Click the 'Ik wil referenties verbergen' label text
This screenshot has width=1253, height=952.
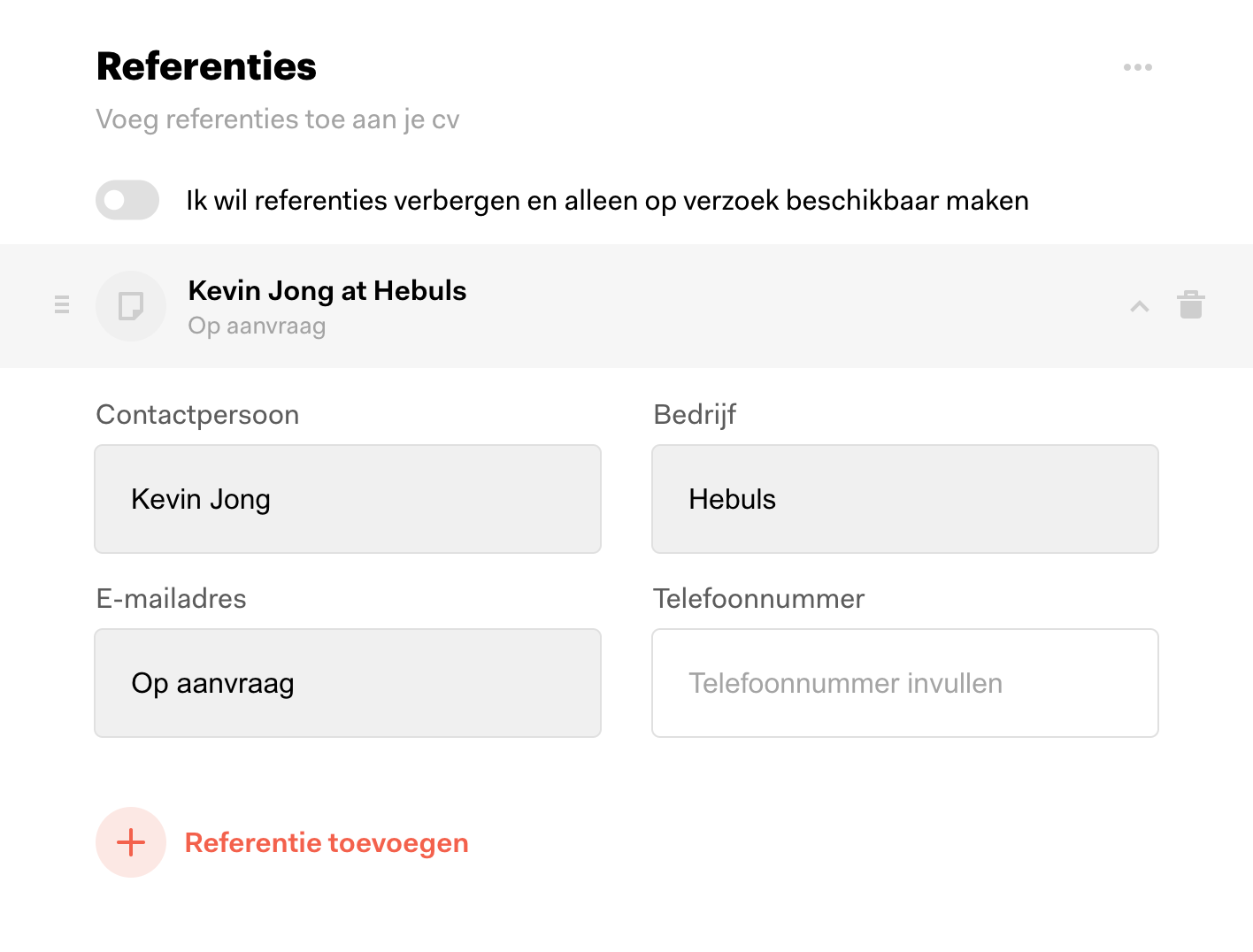coord(607,201)
